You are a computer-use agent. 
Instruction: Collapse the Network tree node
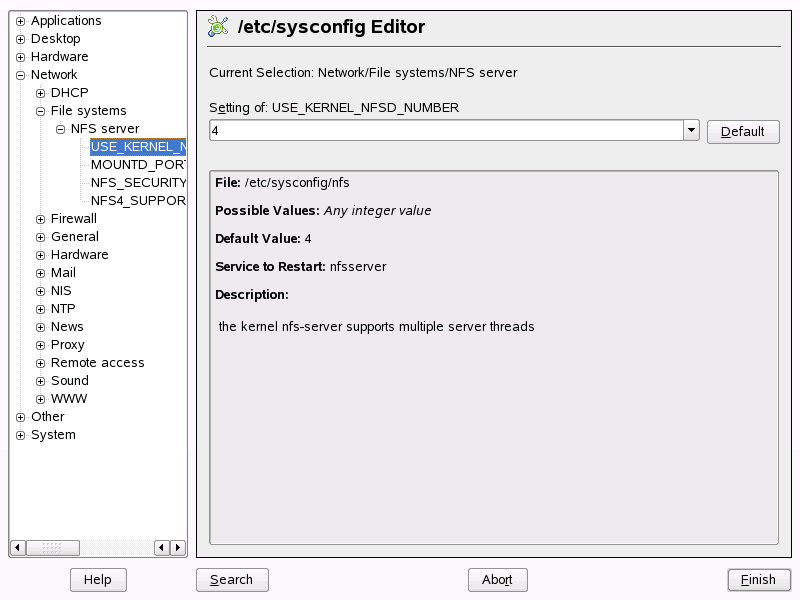coord(20,76)
